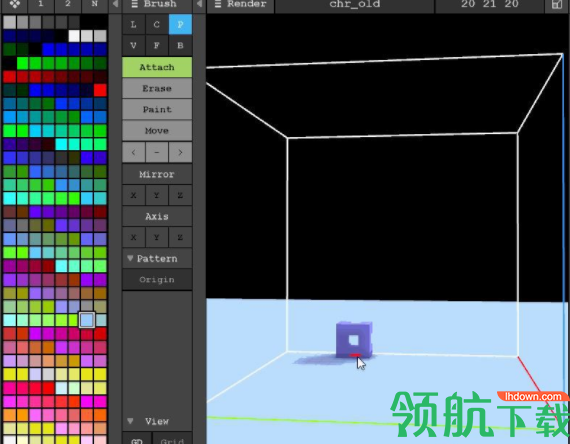Click the '-' button between arrow buttons
This screenshot has width=570, height=444.
point(157,152)
